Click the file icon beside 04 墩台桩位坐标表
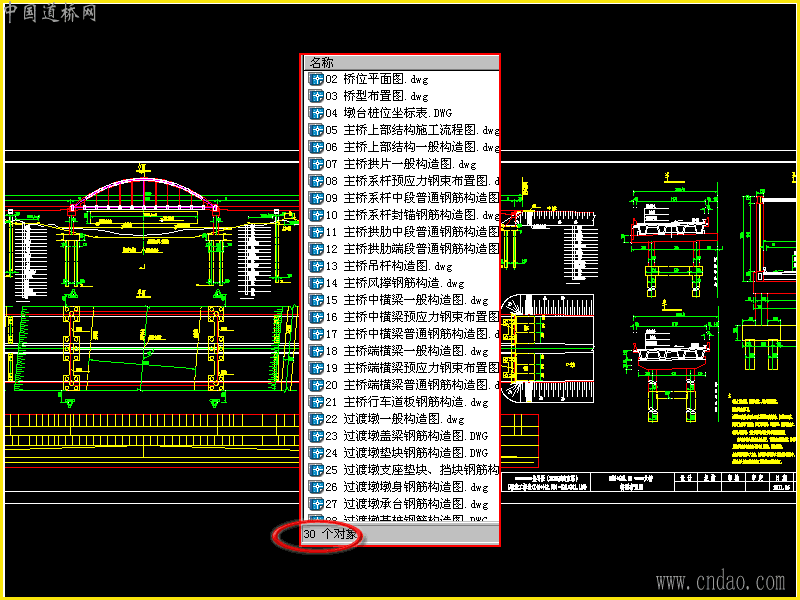Image resolution: width=800 pixels, height=600 pixels. [x=316, y=113]
